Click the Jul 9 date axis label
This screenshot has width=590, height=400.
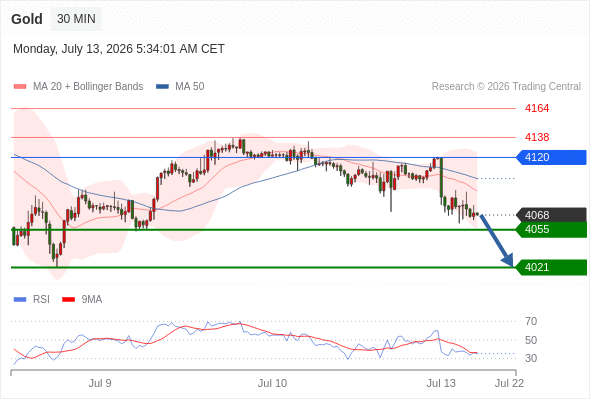(100, 383)
